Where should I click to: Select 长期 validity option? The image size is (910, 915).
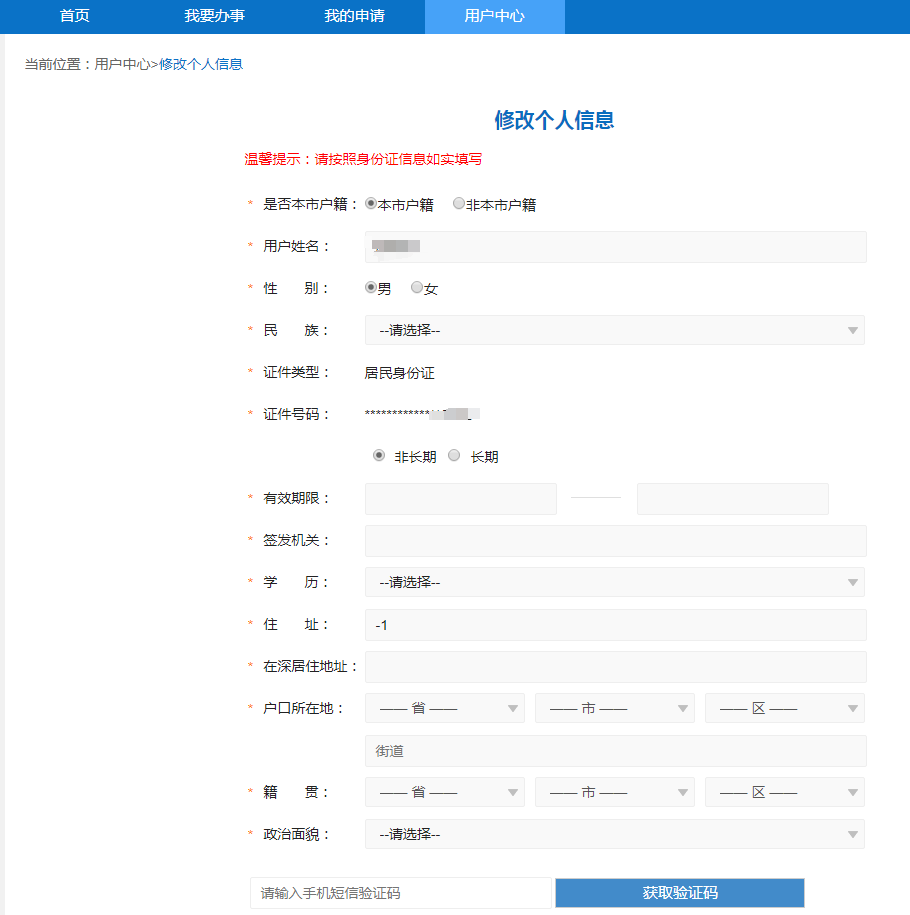[x=454, y=454]
